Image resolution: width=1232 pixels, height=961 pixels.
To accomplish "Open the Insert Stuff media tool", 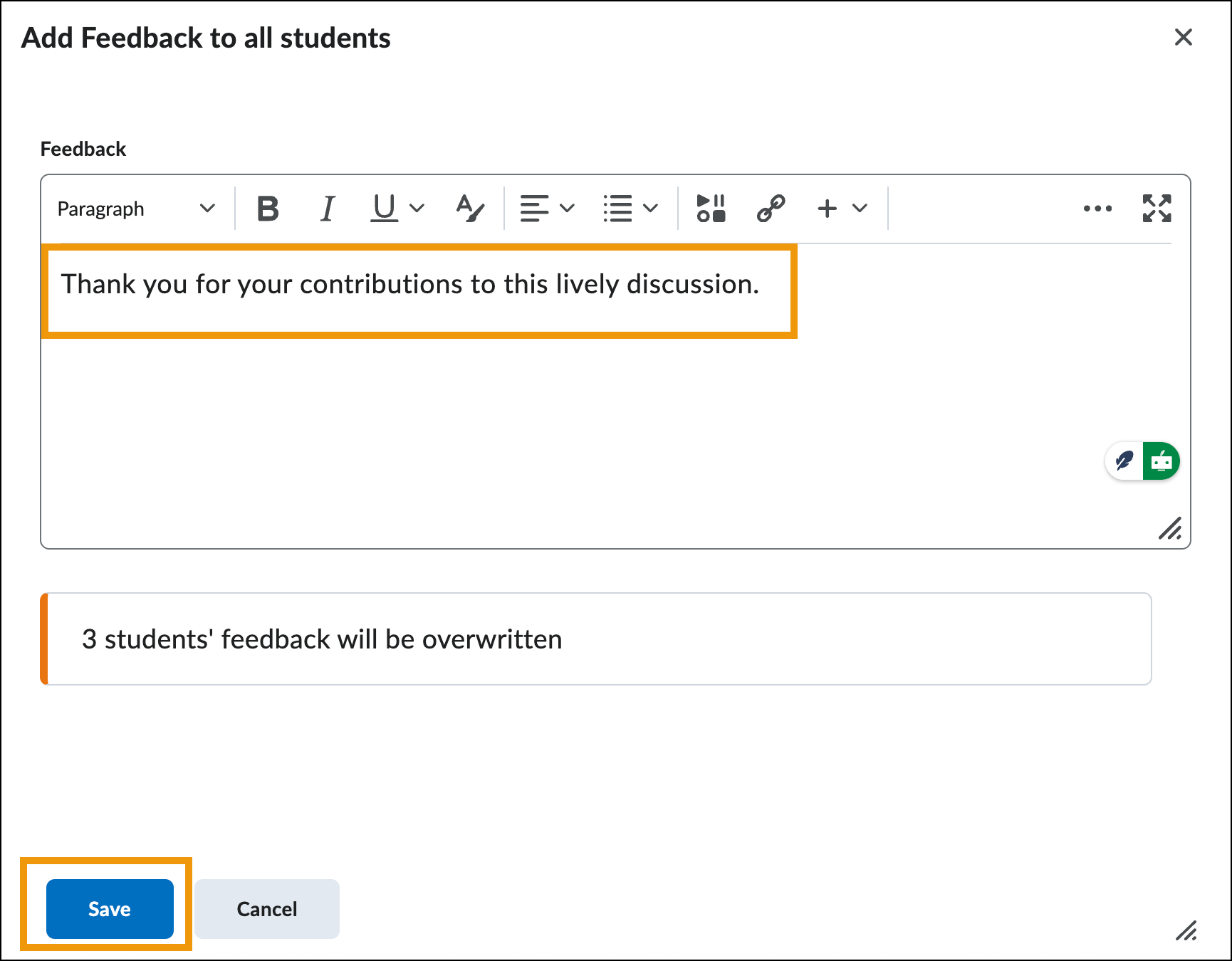I will point(711,209).
